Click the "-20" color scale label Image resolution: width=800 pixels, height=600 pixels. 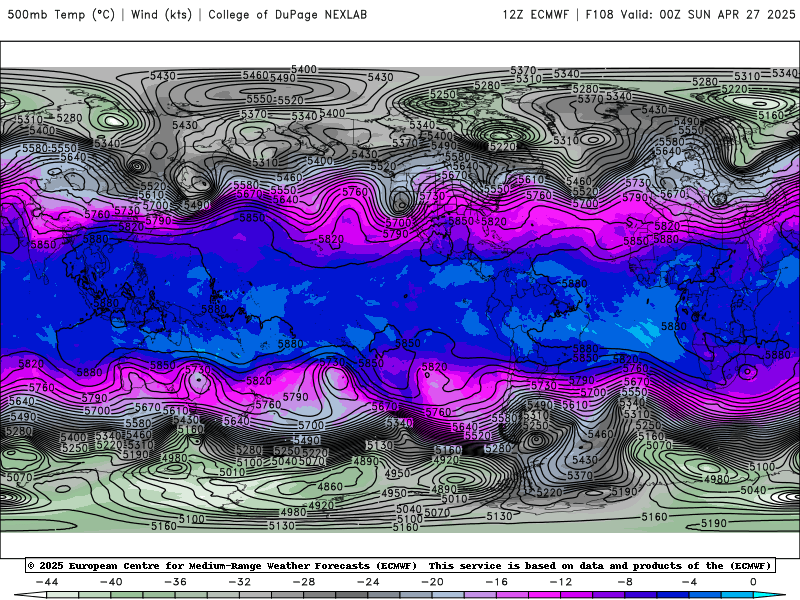point(432,582)
